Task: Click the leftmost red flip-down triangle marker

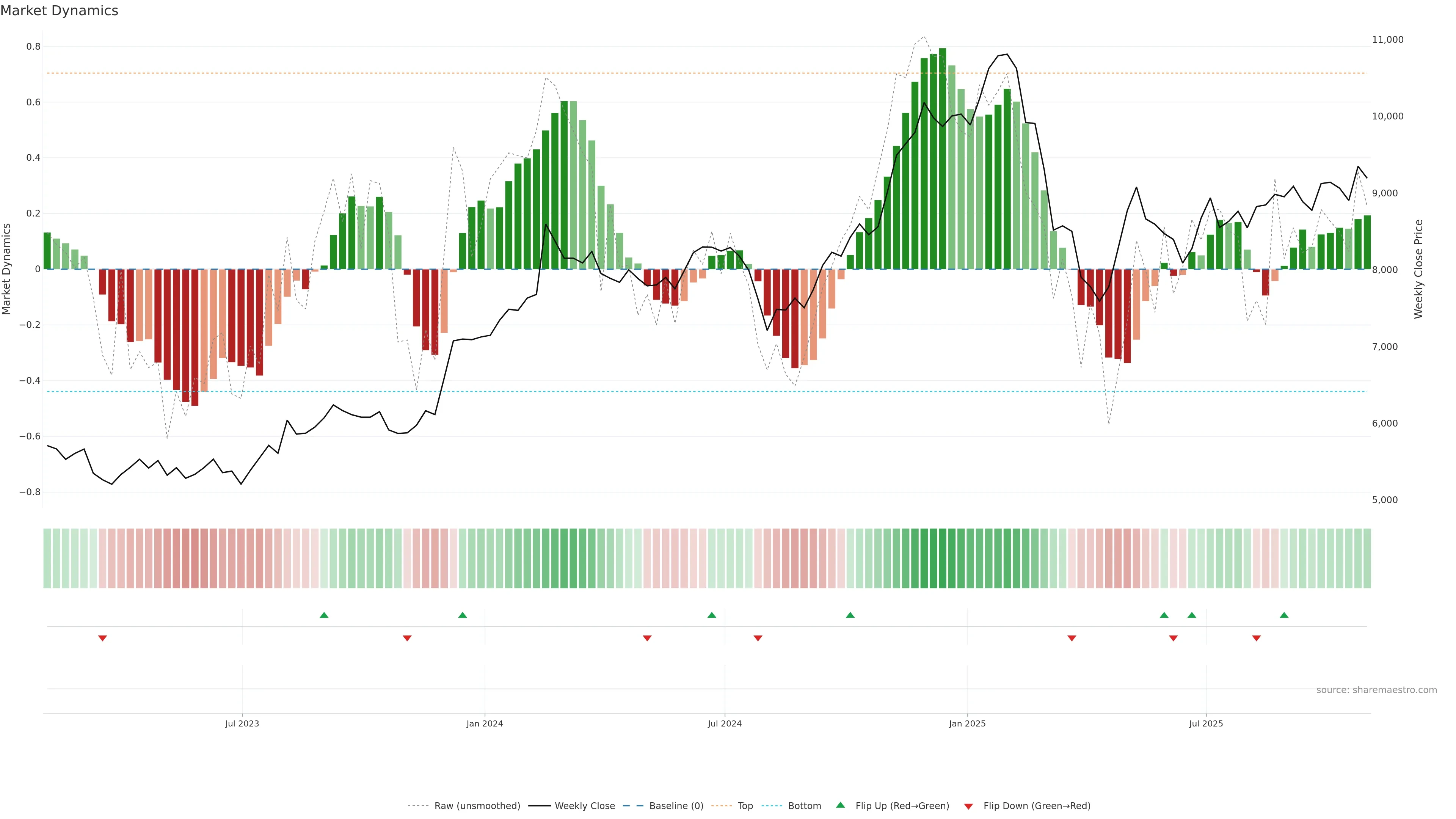Action: [x=102, y=638]
